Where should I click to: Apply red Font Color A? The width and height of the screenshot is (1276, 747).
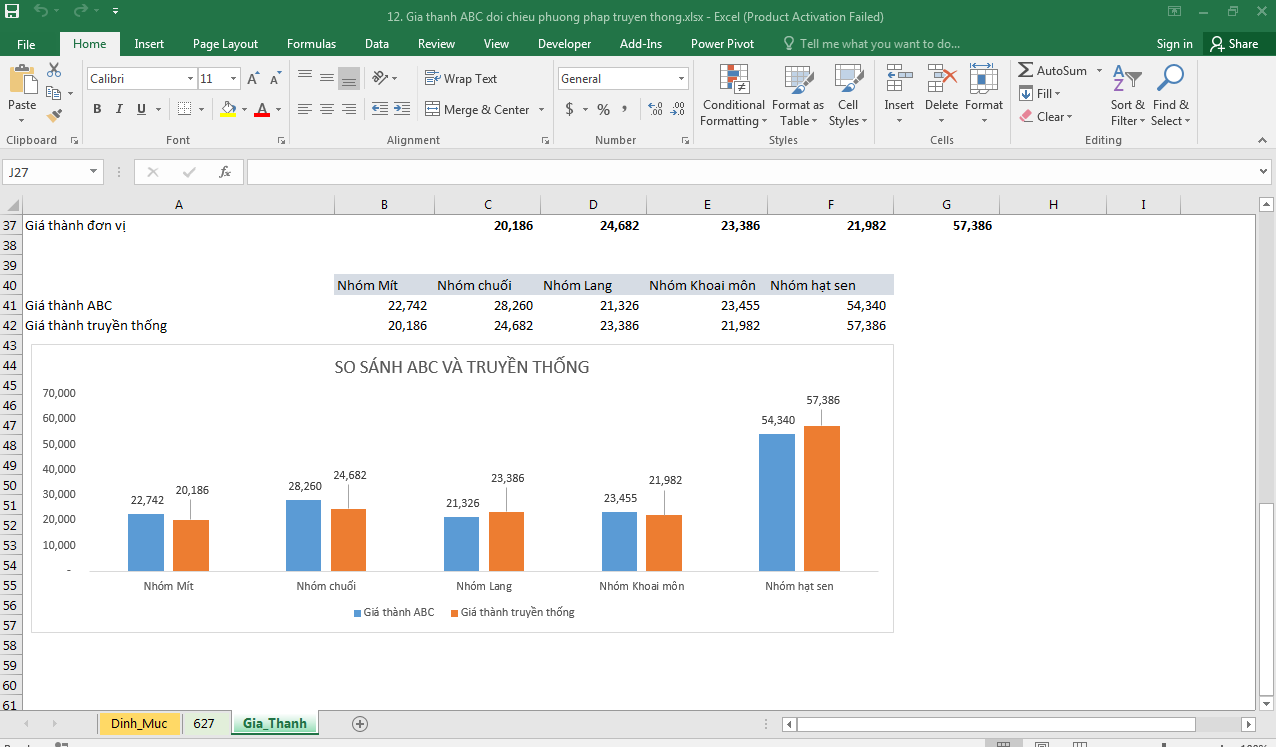(x=262, y=109)
